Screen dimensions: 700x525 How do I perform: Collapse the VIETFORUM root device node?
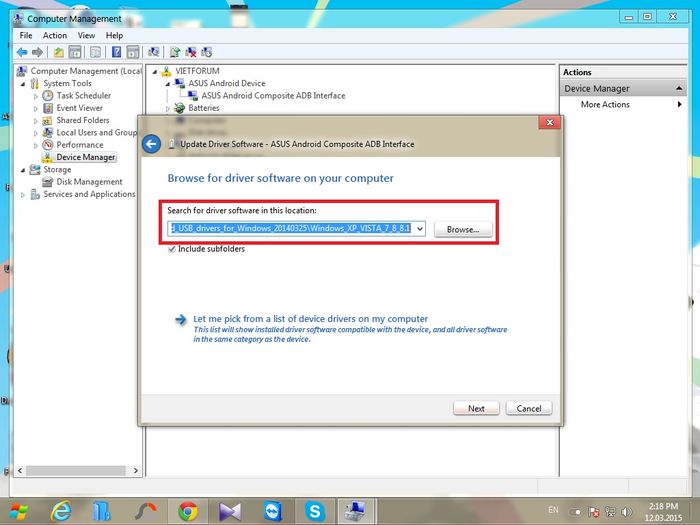(x=154, y=71)
